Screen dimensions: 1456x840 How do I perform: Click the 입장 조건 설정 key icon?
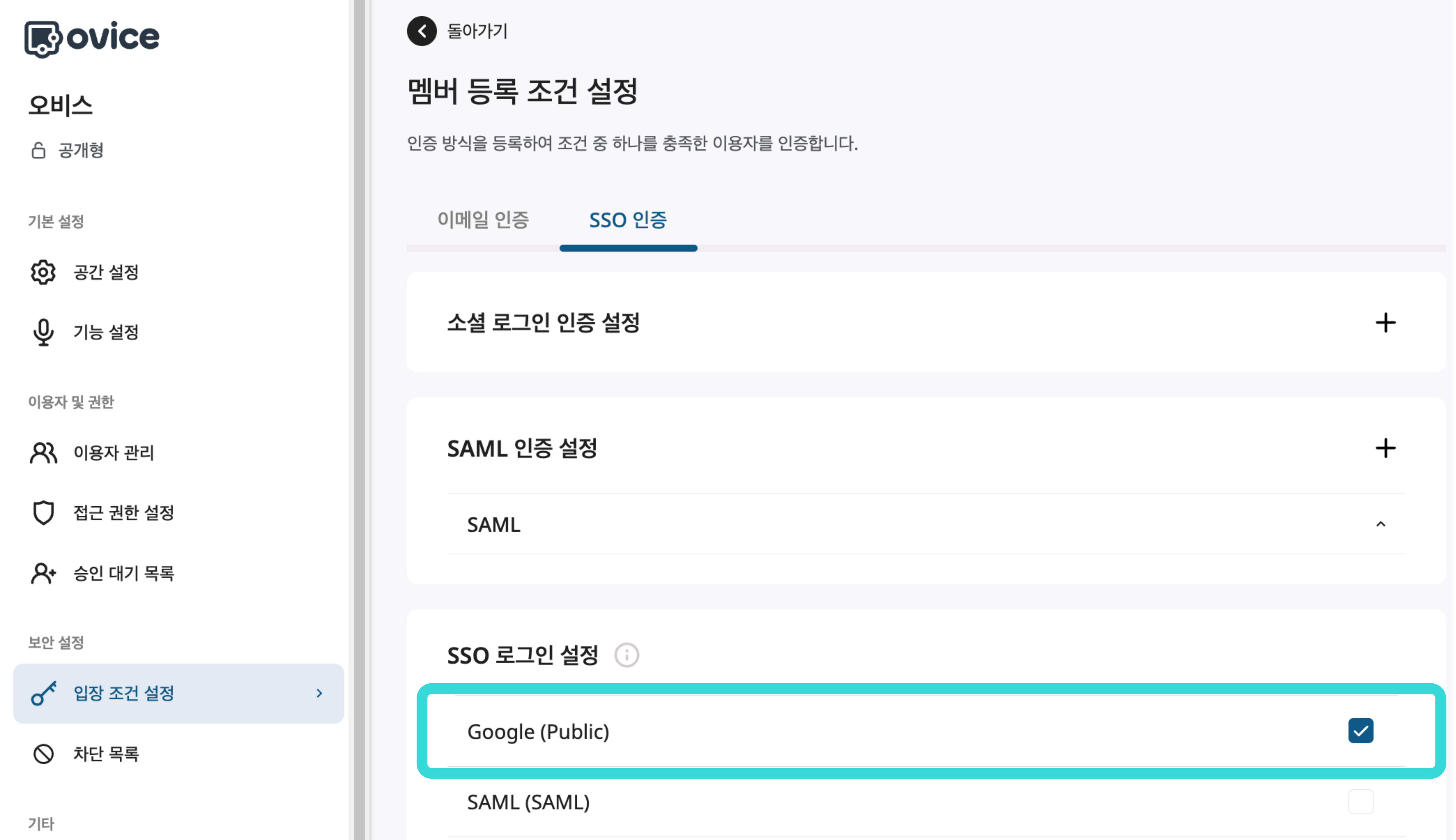point(42,694)
